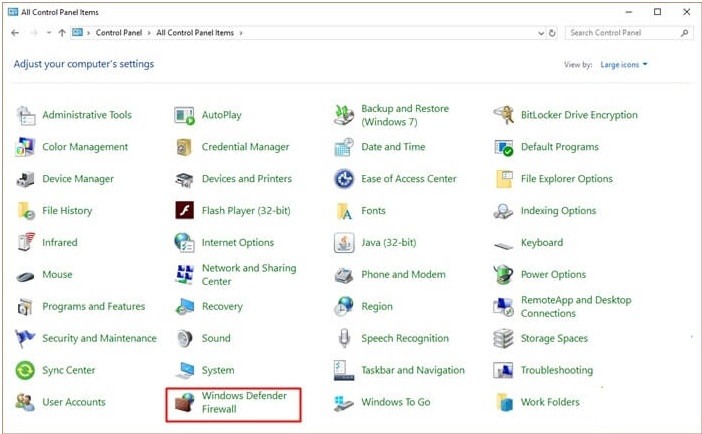Open Taskbar and Navigation link
Screen dimensions: 702x434
click(413, 370)
